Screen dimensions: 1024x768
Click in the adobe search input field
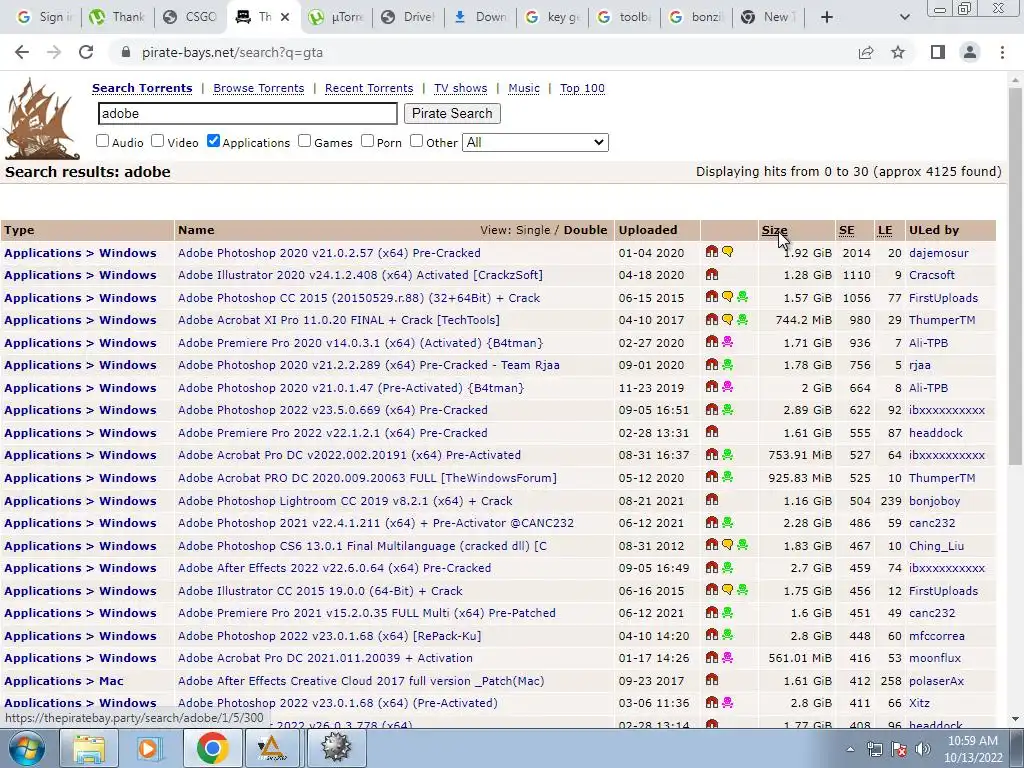(x=248, y=113)
